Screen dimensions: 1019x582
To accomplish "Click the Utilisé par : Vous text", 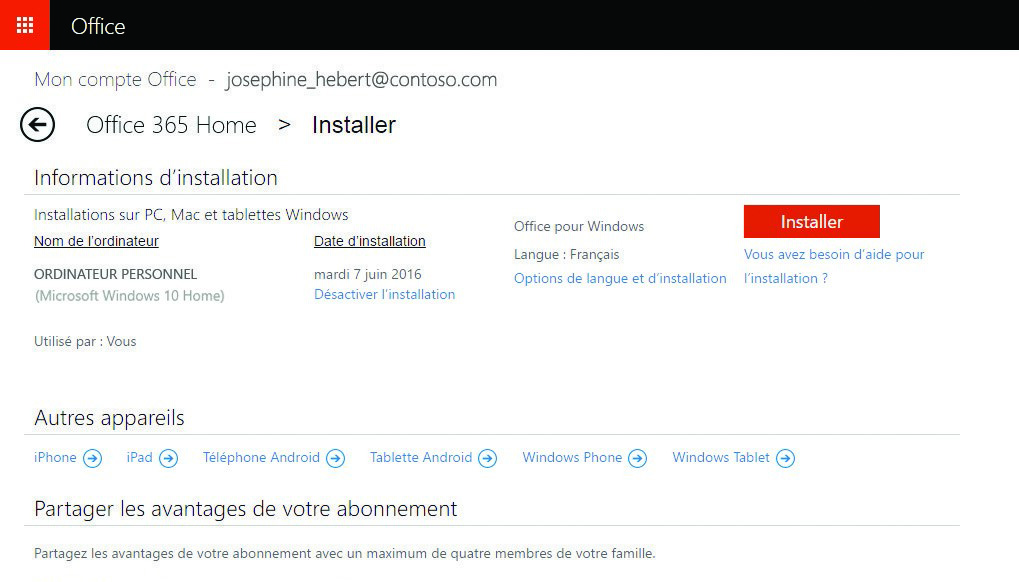I will tap(85, 342).
